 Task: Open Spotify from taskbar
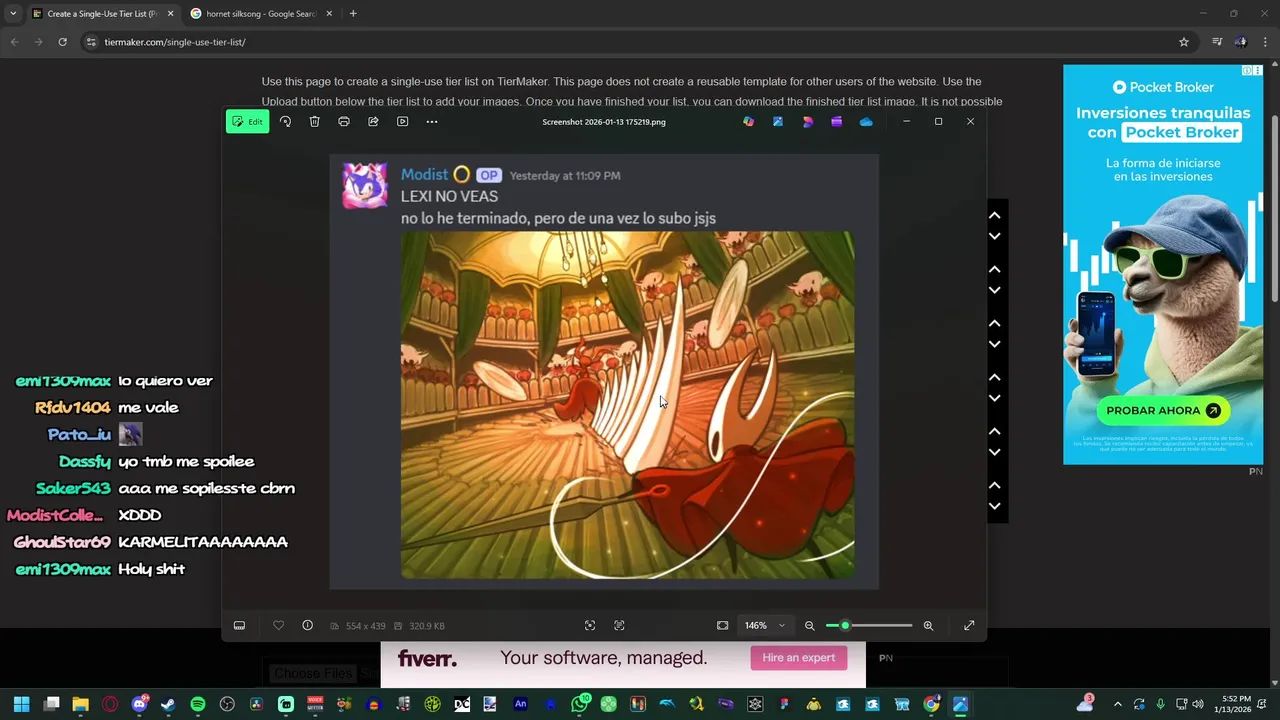coord(198,705)
